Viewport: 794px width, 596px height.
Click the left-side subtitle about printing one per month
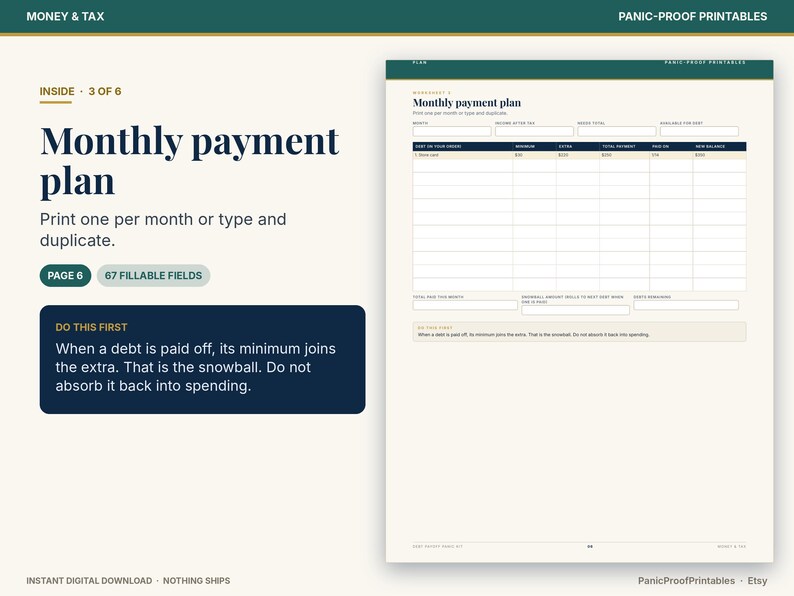point(163,229)
